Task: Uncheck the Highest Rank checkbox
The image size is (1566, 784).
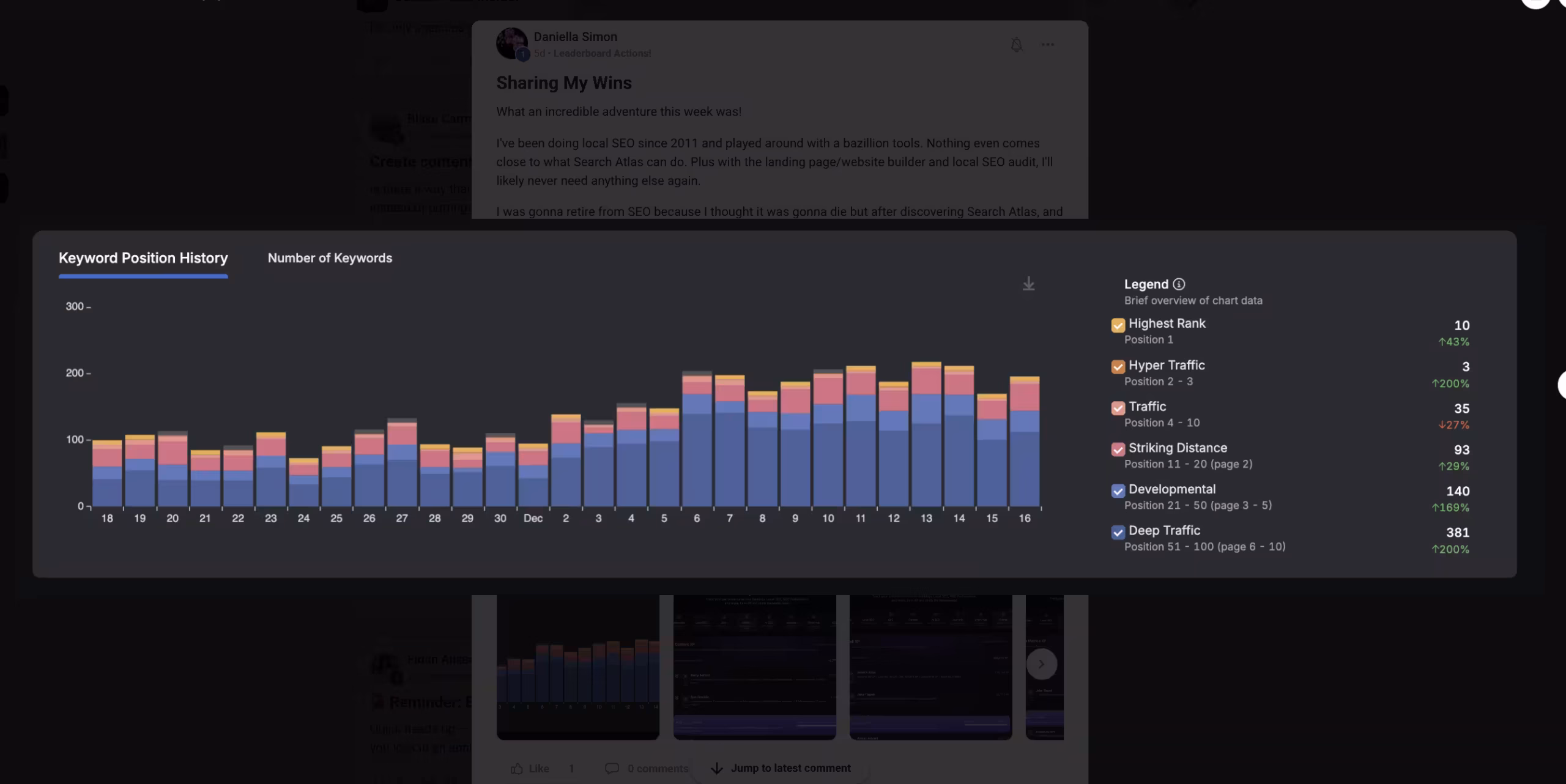Action: 1118,325
